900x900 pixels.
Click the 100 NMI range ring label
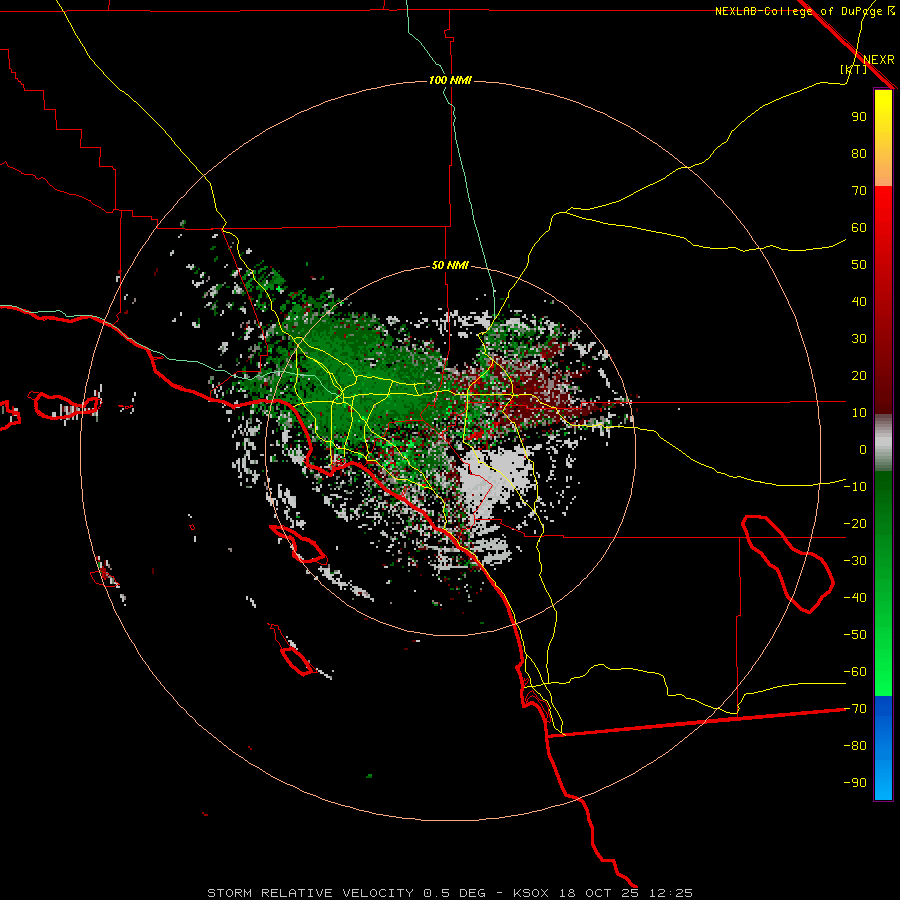450,80
